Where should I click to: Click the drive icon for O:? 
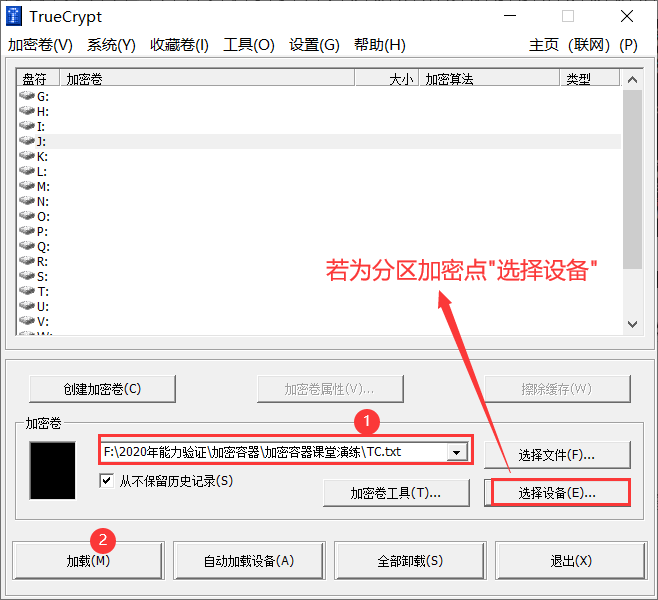(x=27, y=216)
